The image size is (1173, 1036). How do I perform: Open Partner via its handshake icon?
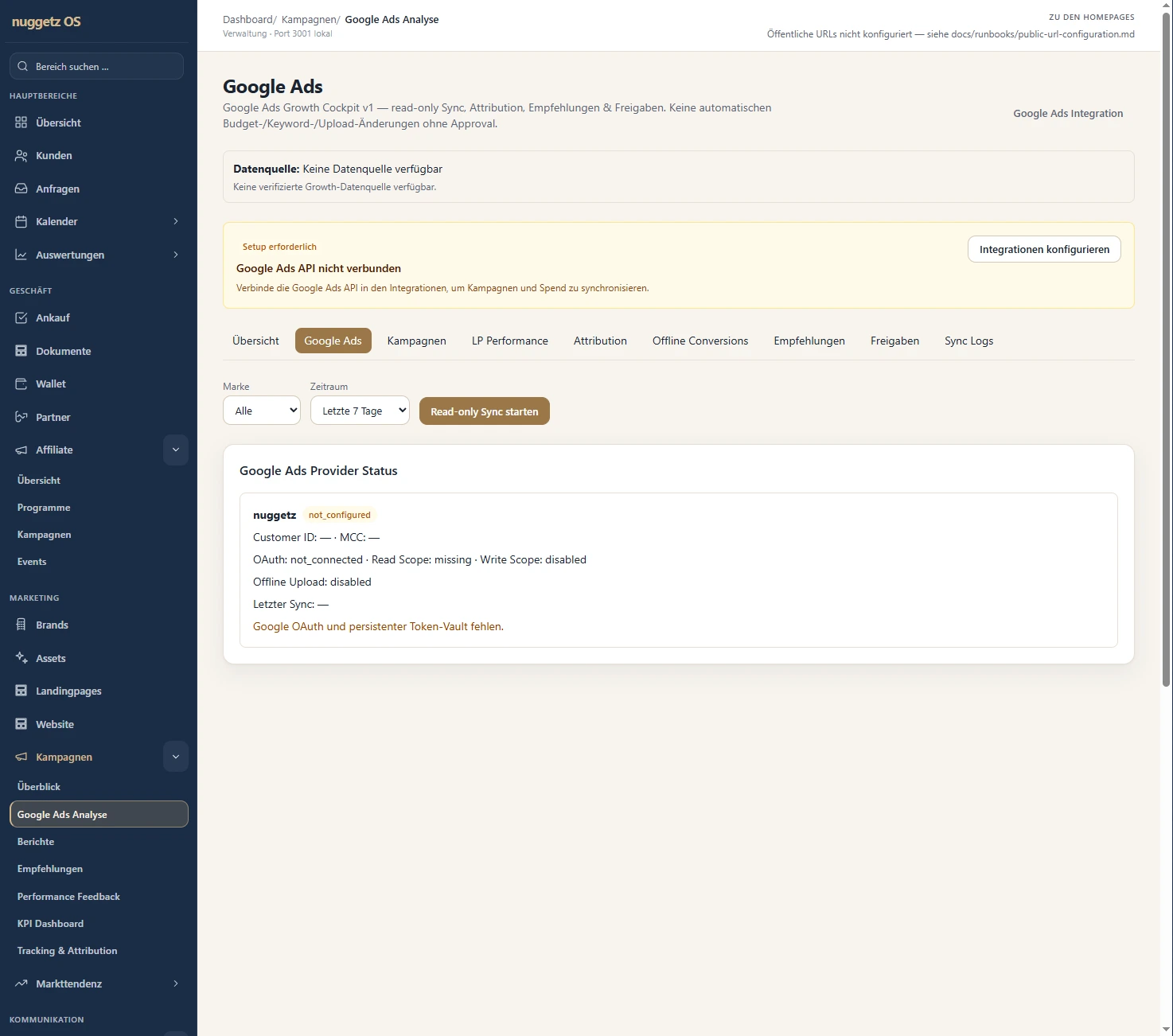[x=21, y=417]
